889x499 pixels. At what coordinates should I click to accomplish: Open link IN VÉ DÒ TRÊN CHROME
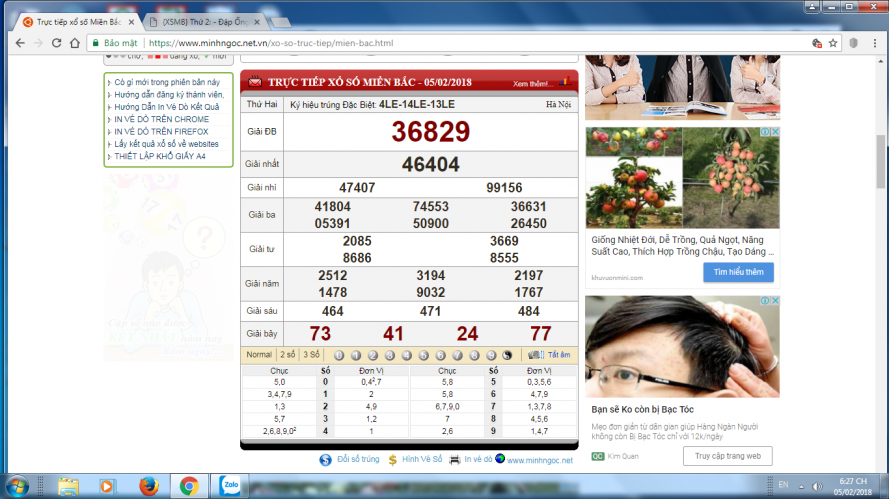(x=161, y=119)
